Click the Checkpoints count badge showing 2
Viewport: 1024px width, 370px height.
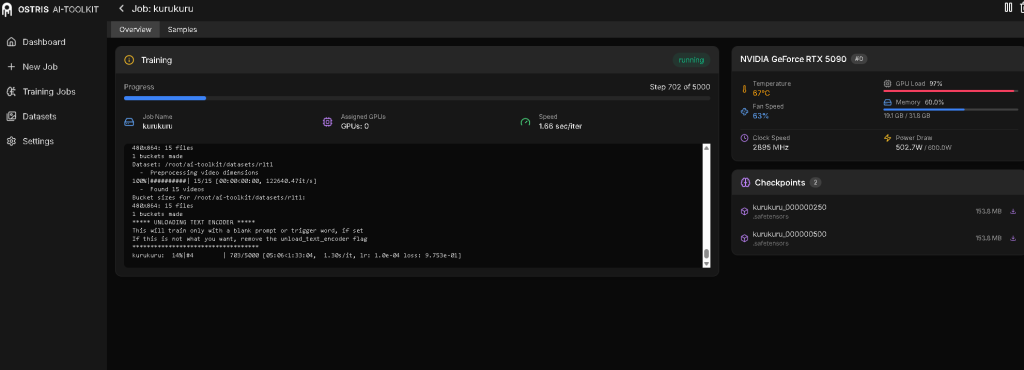pyautogui.click(x=816, y=183)
